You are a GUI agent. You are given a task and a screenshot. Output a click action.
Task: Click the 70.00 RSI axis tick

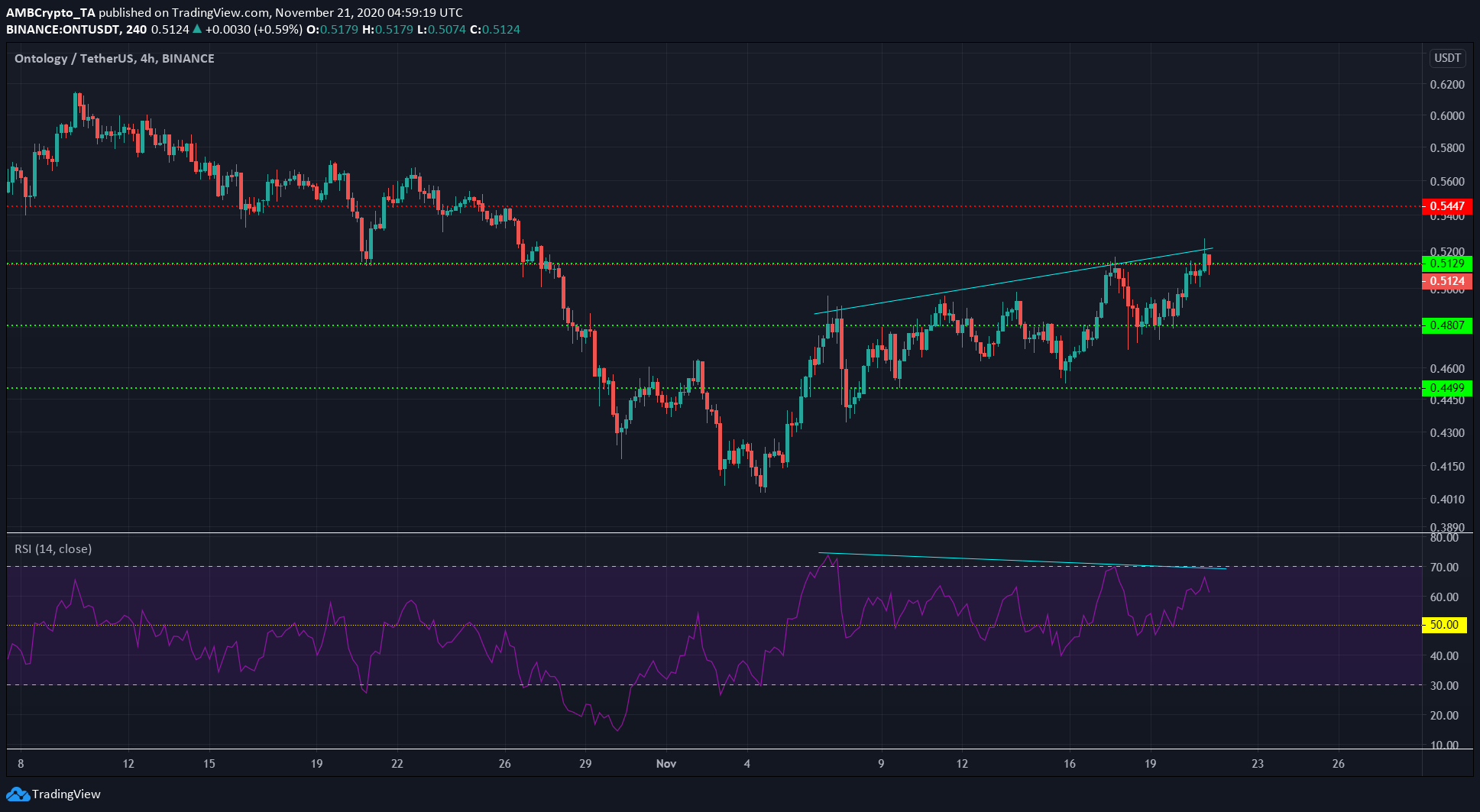pyautogui.click(x=1444, y=568)
